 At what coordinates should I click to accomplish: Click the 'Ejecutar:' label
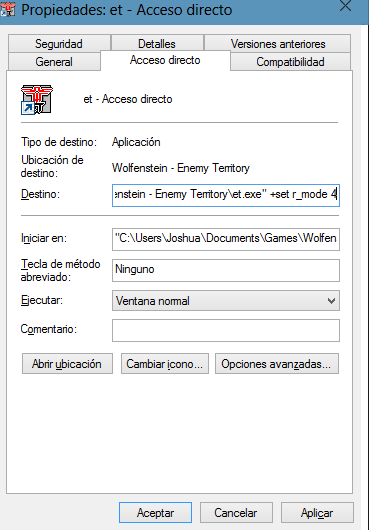point(42,300)
